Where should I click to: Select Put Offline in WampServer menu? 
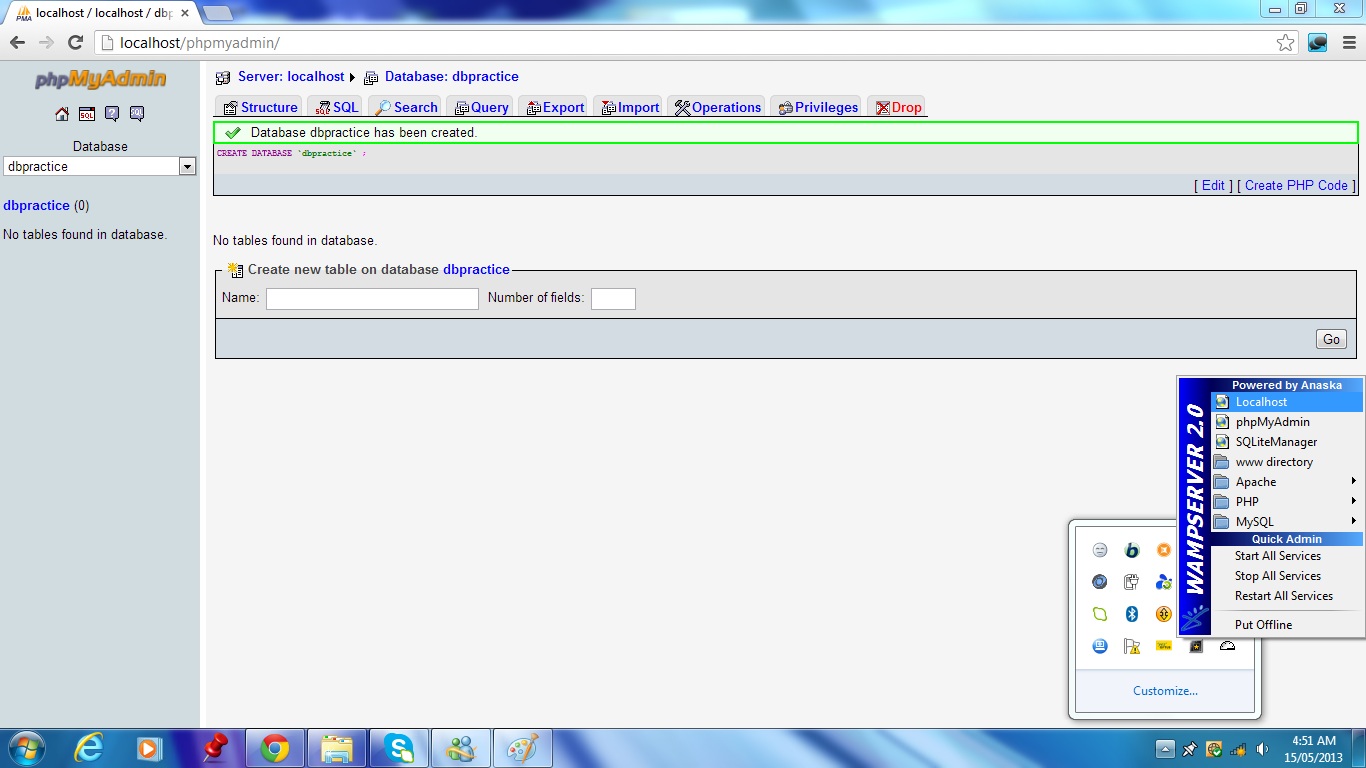tap(1287, 625)
